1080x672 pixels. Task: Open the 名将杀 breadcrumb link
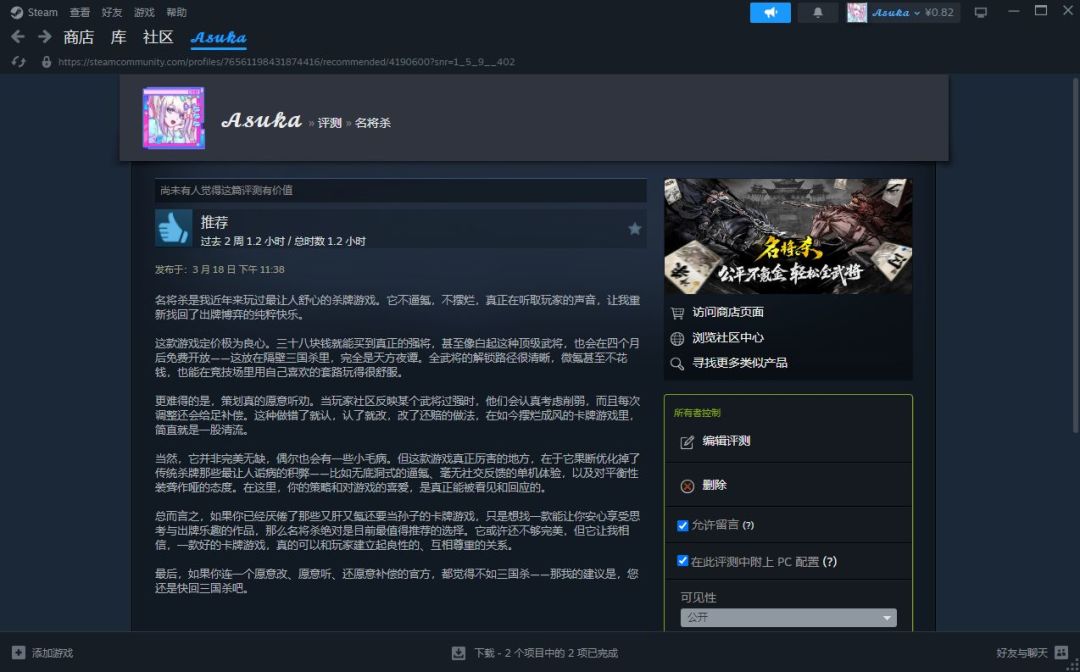pyautogui.click(x=373, y=123)
